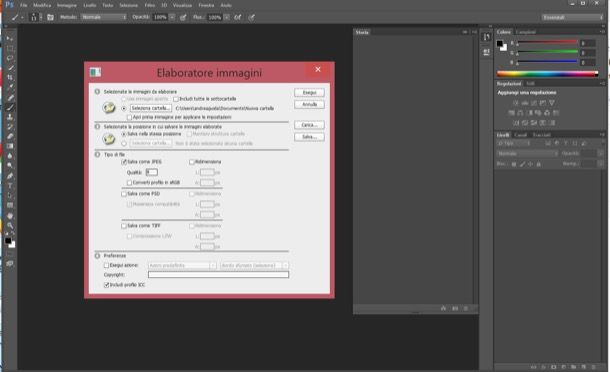Screen dimensions: 610x372
Task: Click trash icon at bottom of Layers panel
Action: pos(593,367)
